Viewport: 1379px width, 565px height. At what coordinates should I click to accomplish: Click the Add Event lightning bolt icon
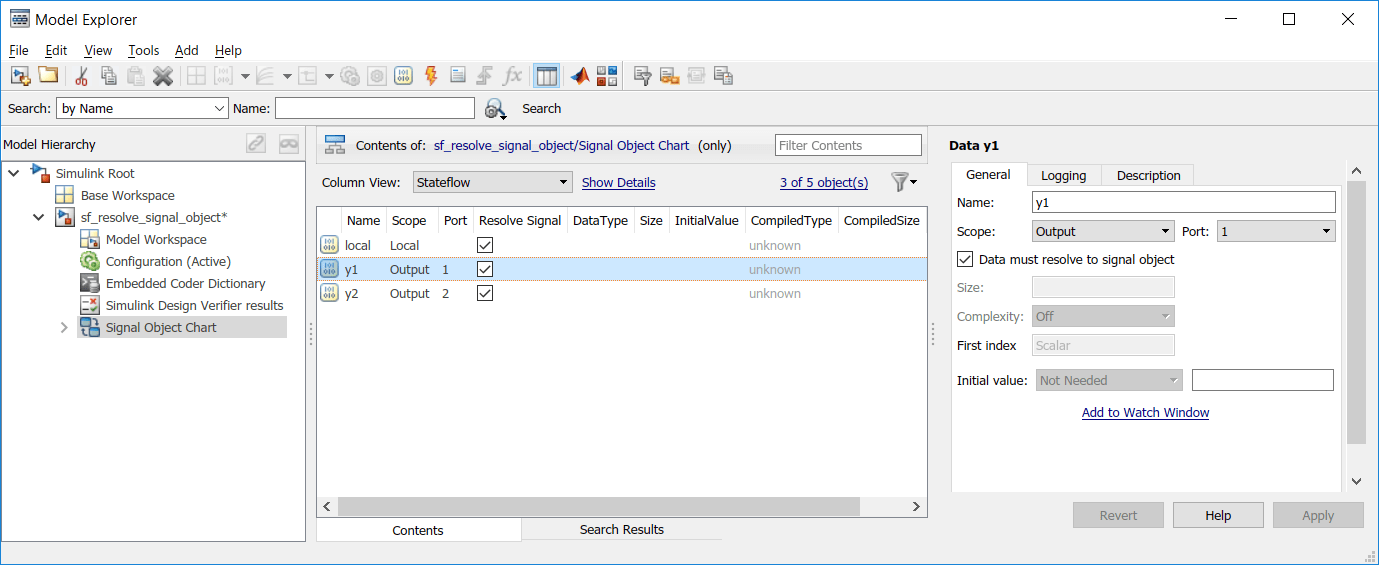(431, 76)
